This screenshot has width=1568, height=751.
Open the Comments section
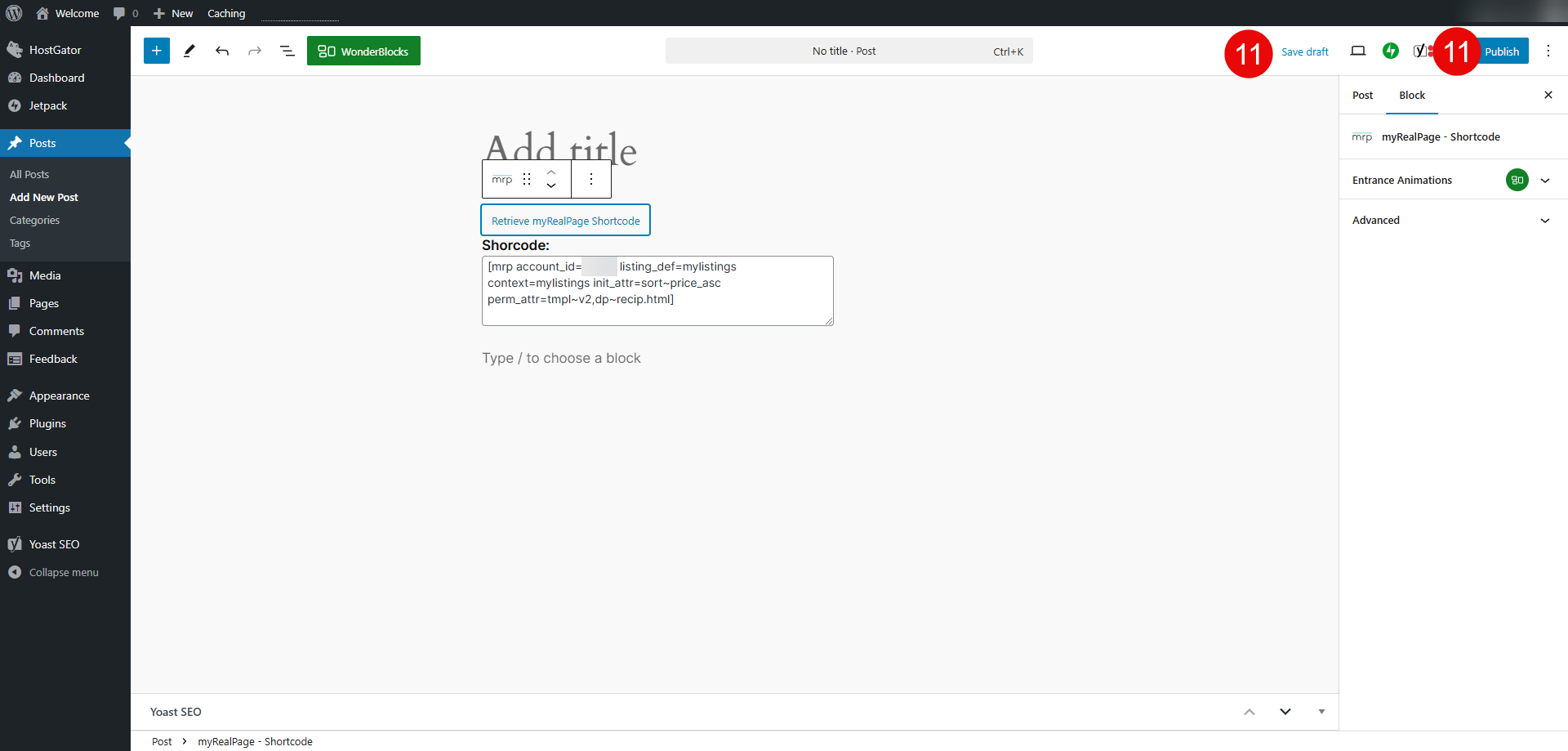click(65, 331)
